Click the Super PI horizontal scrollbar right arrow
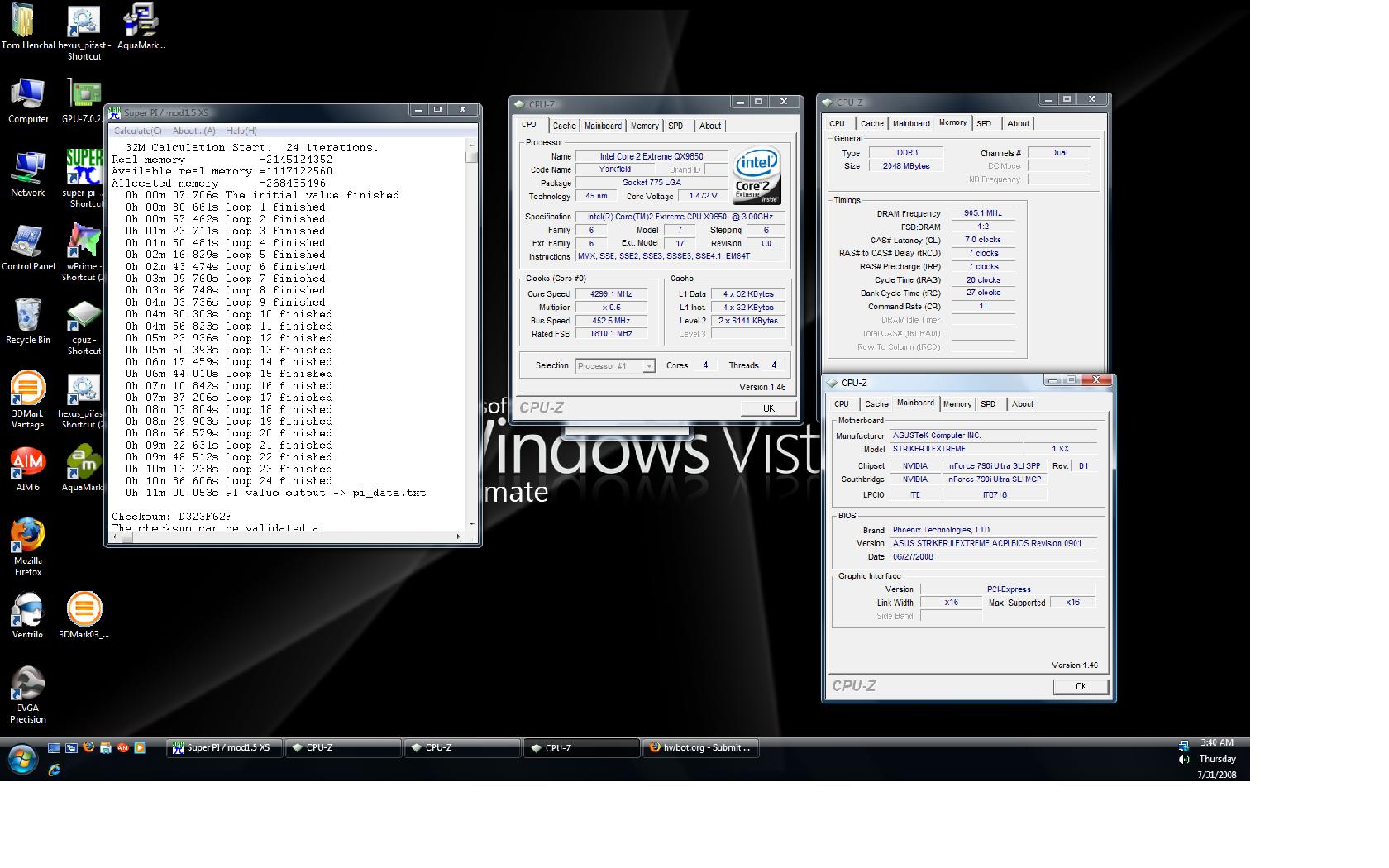 [x=459, y=537]
